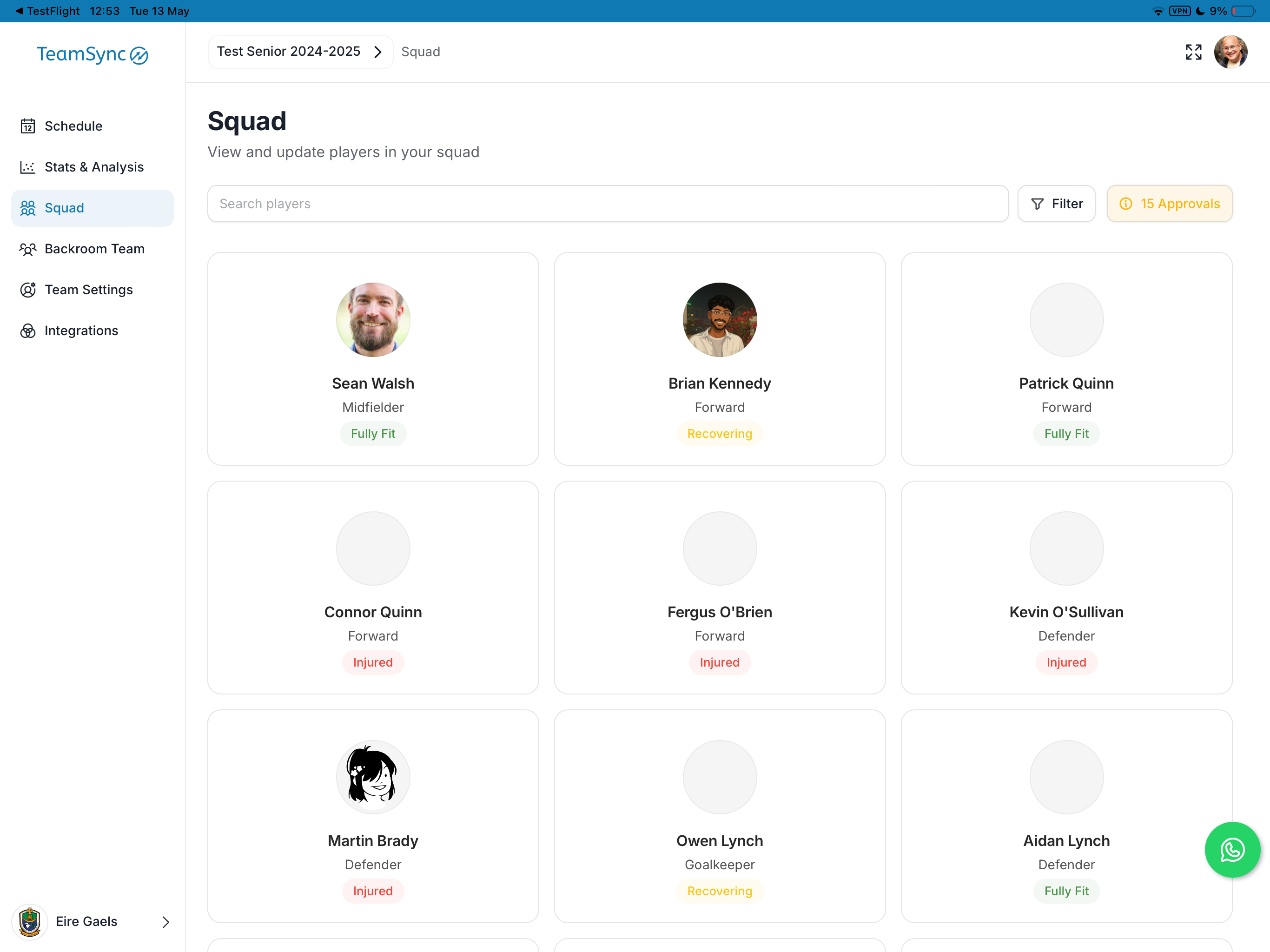The image size is (1270, 952).
Task: Click Aidan Lynch's Fully Fit badge
Action: [x=1067, y=891]
